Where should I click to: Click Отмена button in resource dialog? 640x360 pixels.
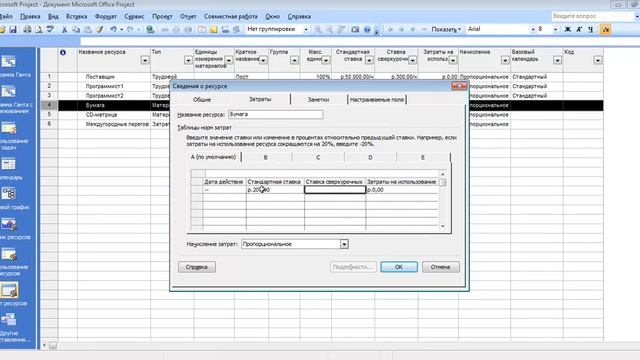[440, 267]
